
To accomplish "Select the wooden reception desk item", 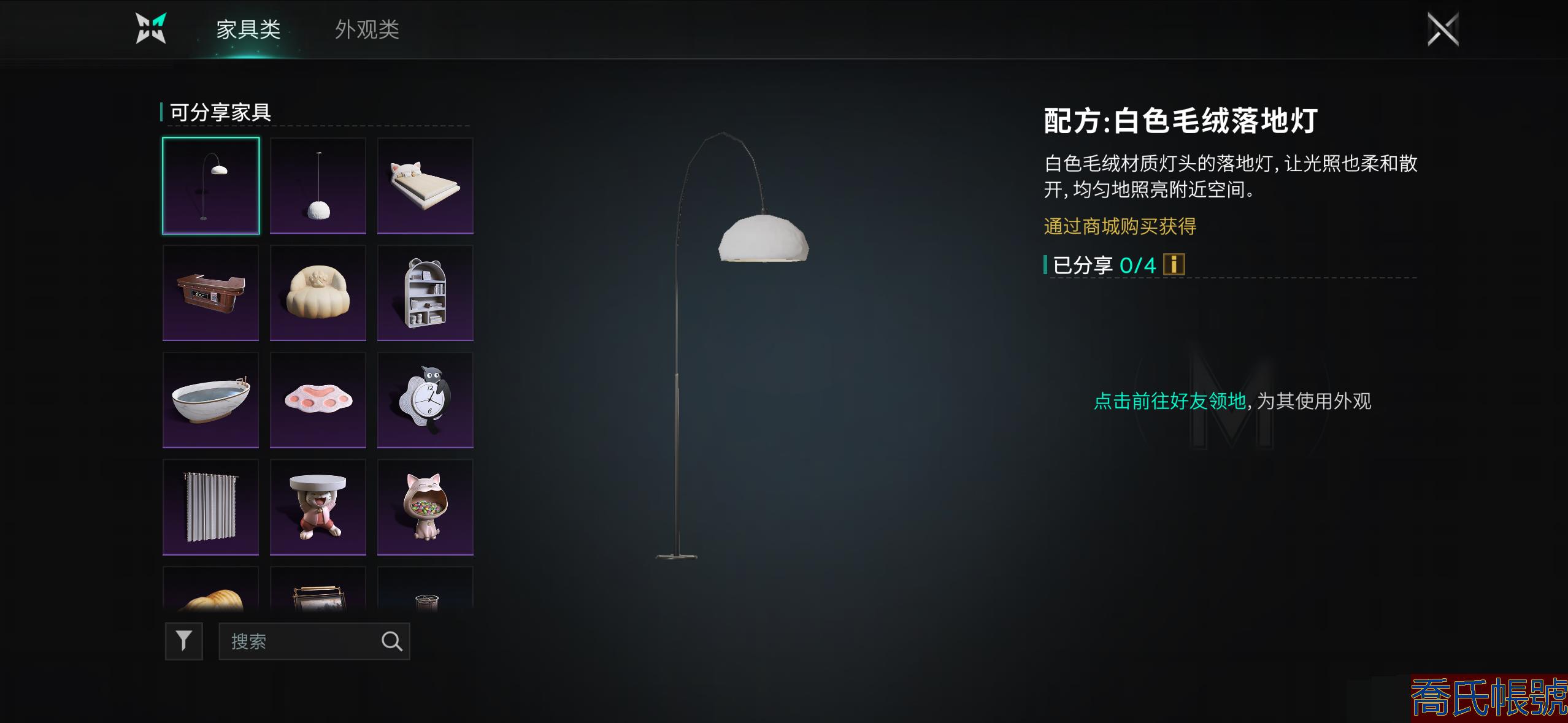I will coord(211,293).
